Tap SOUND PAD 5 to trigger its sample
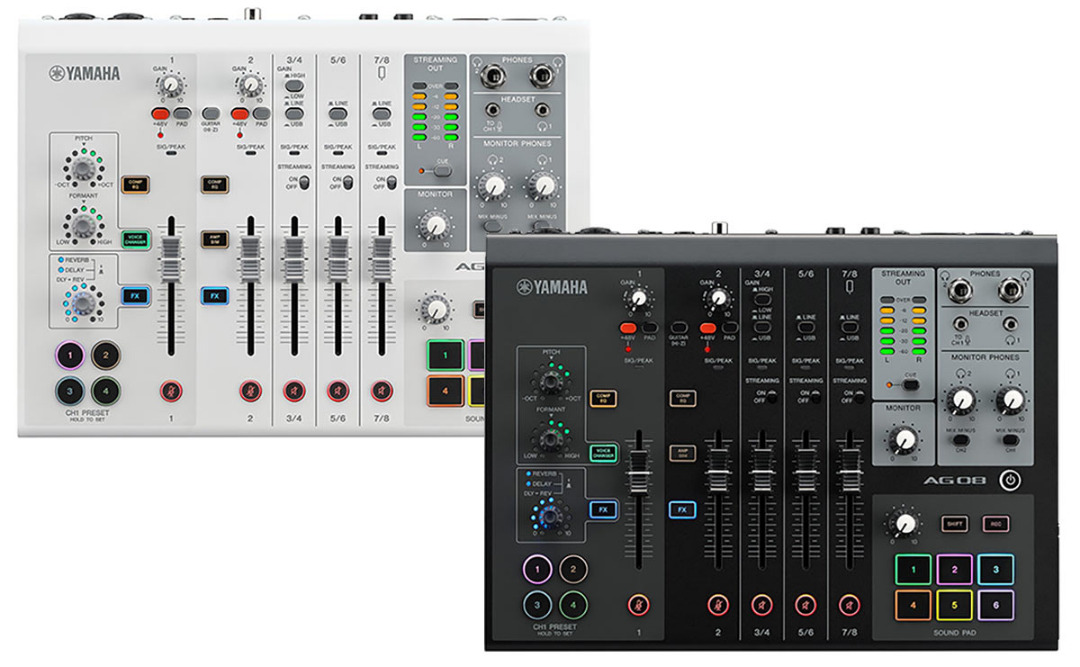Screen dimensions: 1080x667 [955, 603]
